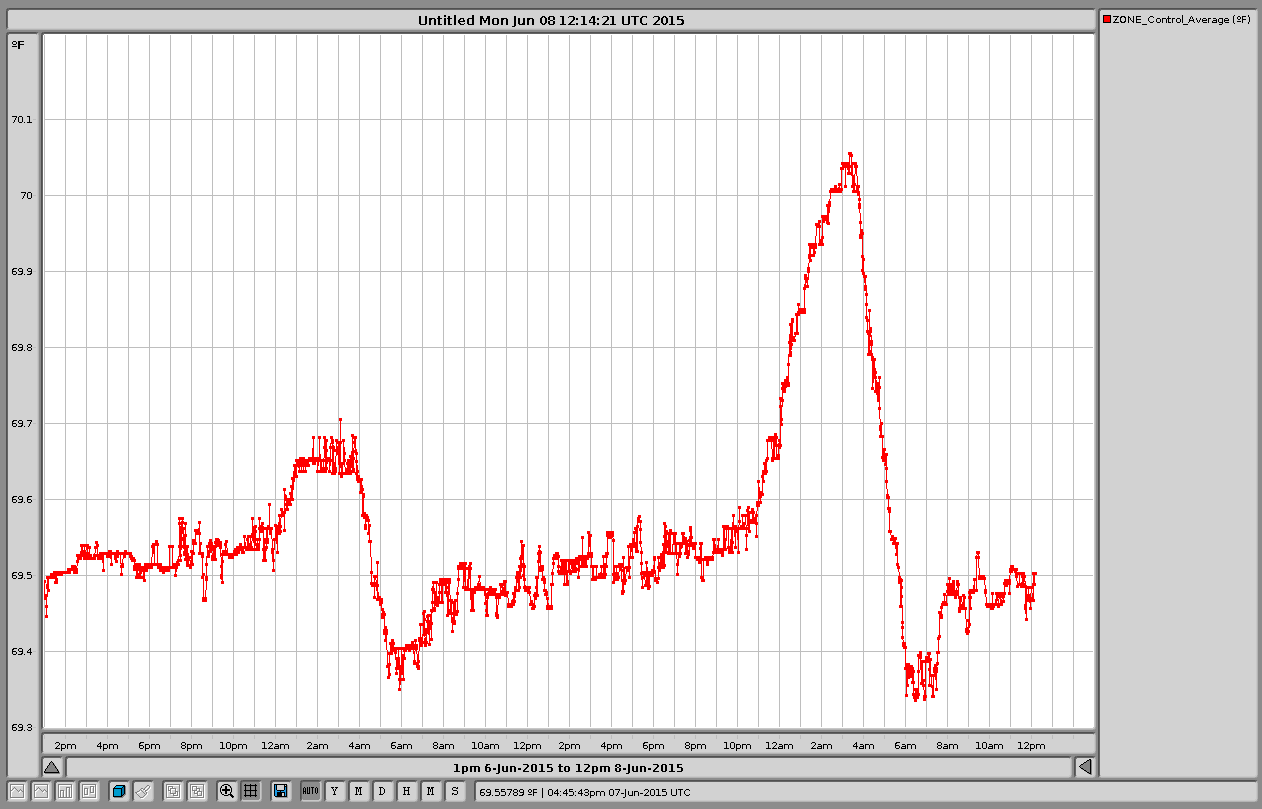Click the 70.1 y-axis label
Screen dimensions: 1262x809
coord(21,119)
